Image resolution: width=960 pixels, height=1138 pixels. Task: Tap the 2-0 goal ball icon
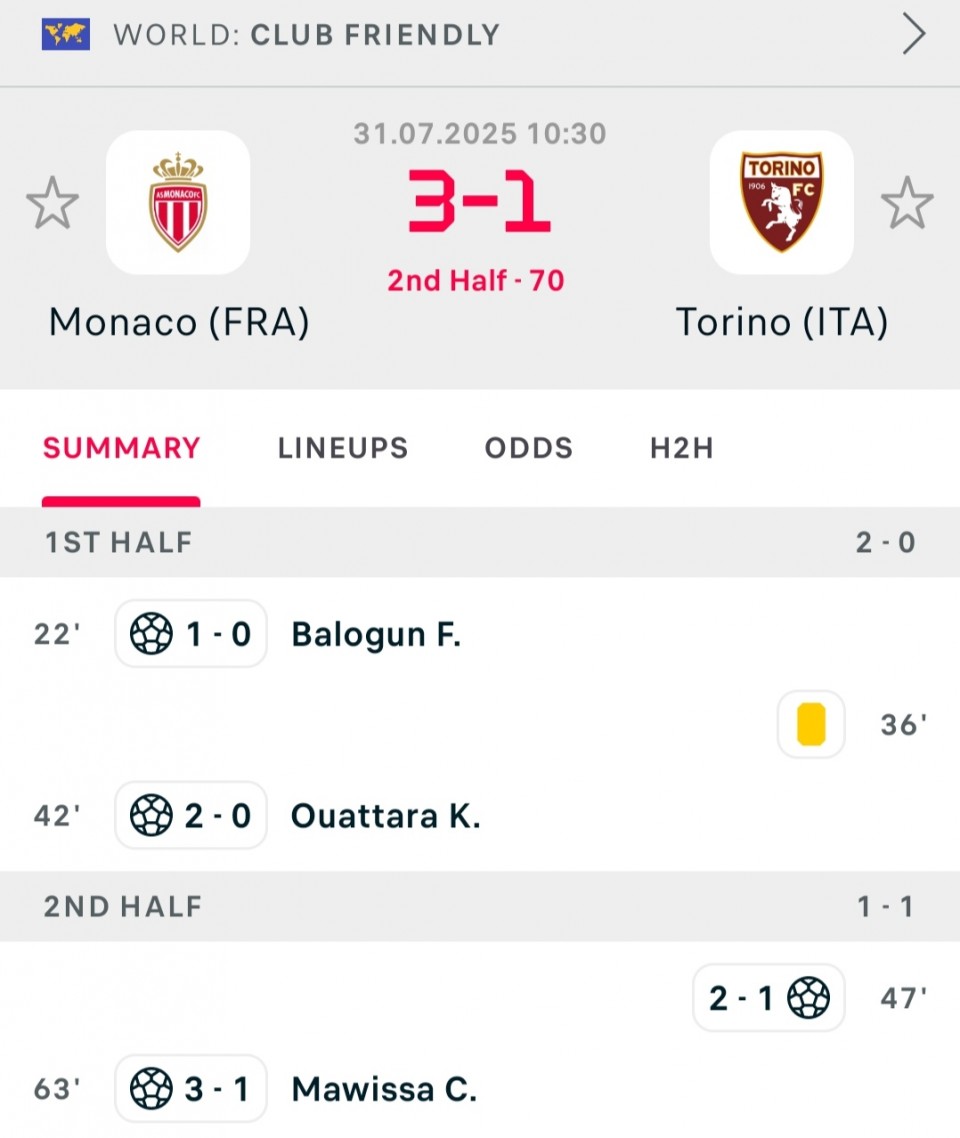pos(152,815)
